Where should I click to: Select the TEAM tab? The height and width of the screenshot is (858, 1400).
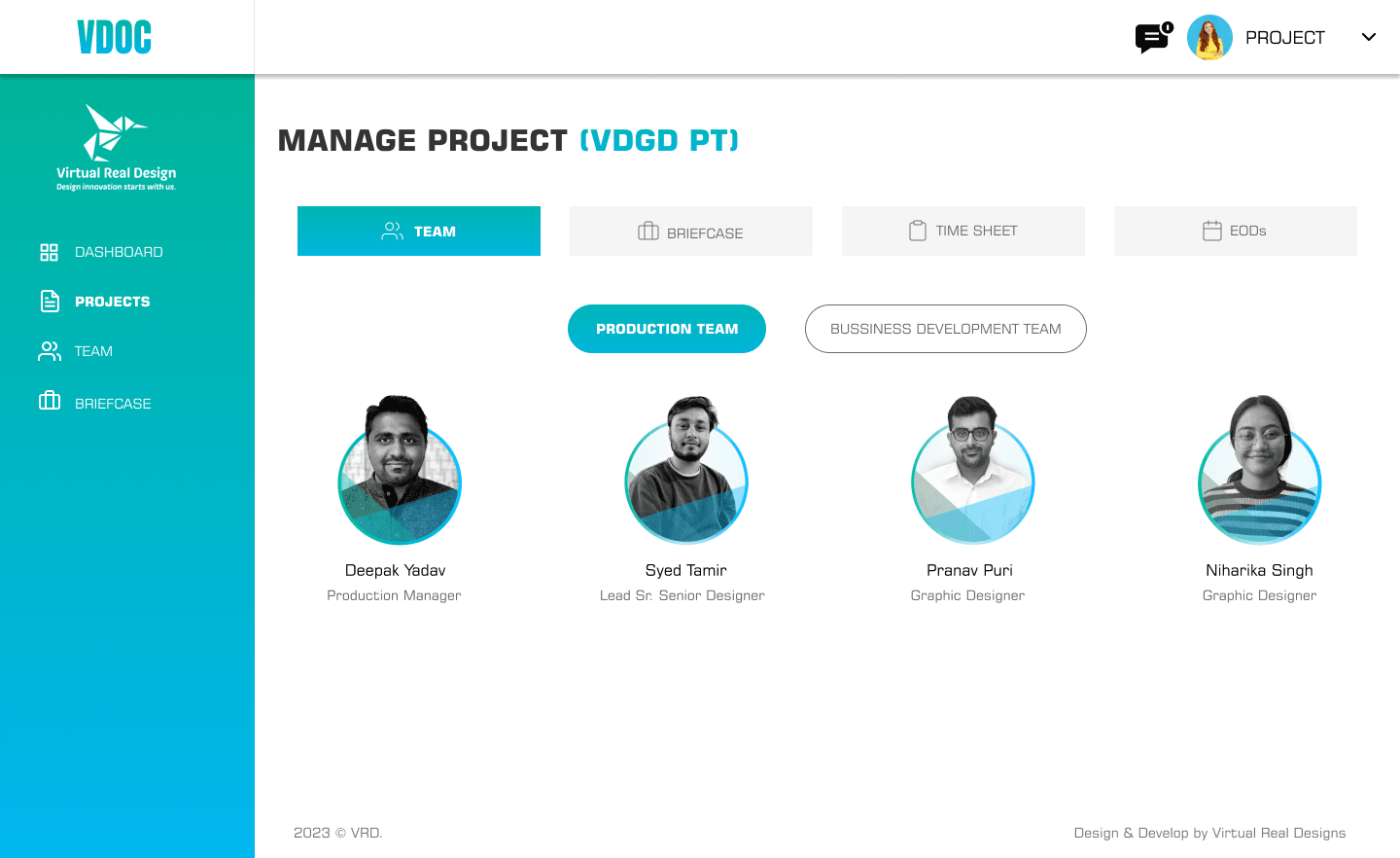click(419, 231)
